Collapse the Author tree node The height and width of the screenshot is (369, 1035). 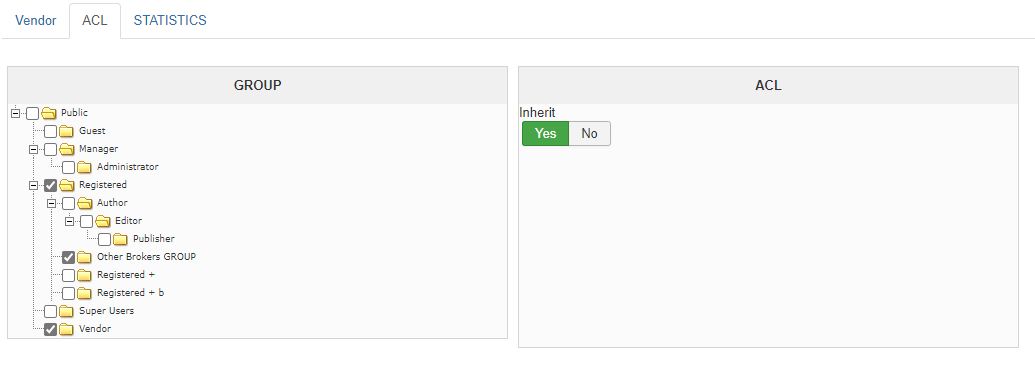[51, 203]
